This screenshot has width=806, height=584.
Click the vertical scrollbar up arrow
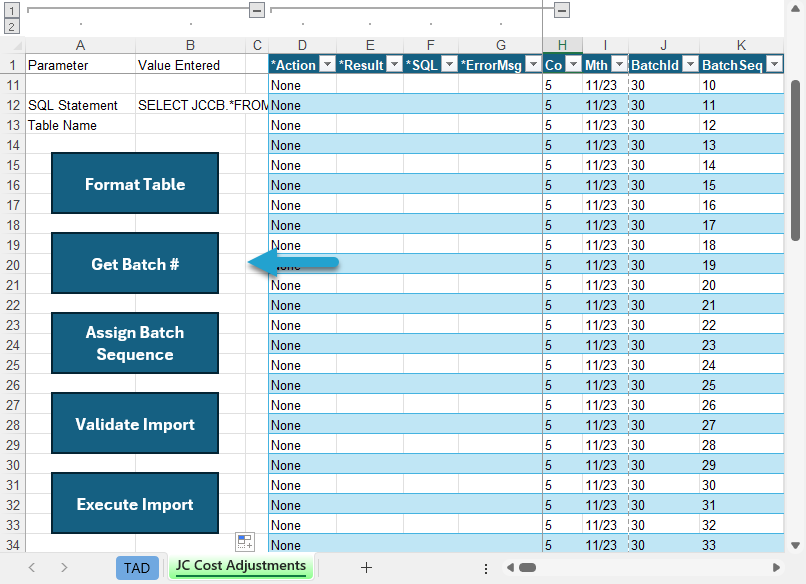(x=795, y=7)
